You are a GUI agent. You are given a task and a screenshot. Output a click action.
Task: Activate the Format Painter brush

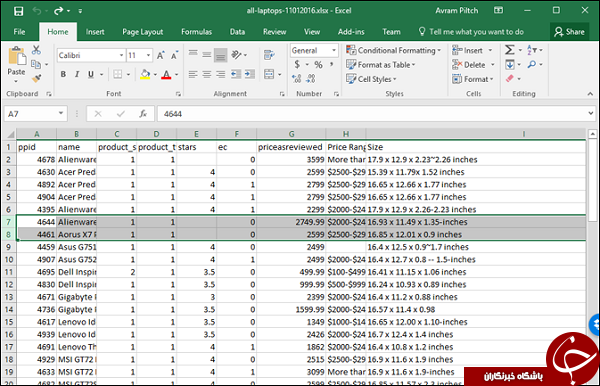click(x=36, y=78)
